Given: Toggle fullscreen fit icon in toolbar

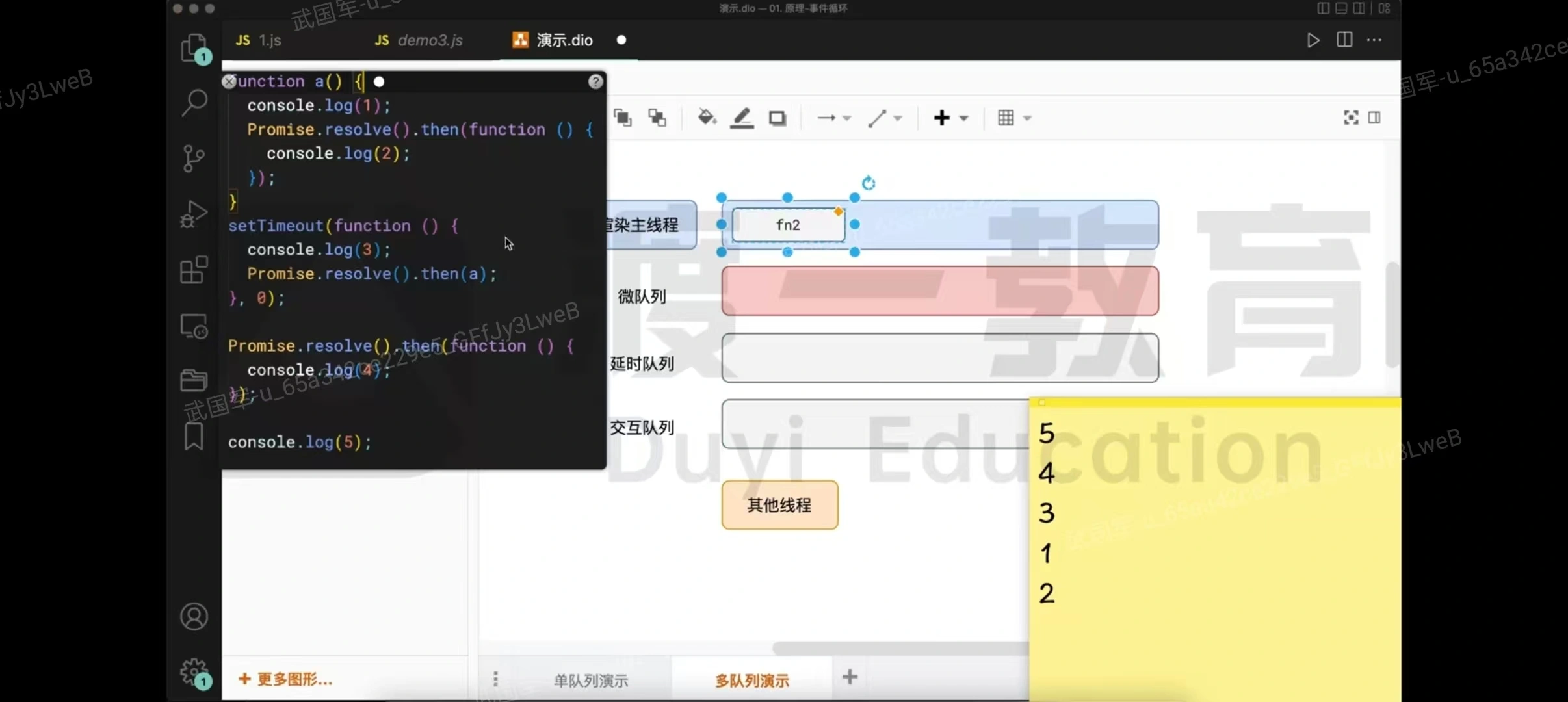Looking at the screenshot, I should point(1351,118).
